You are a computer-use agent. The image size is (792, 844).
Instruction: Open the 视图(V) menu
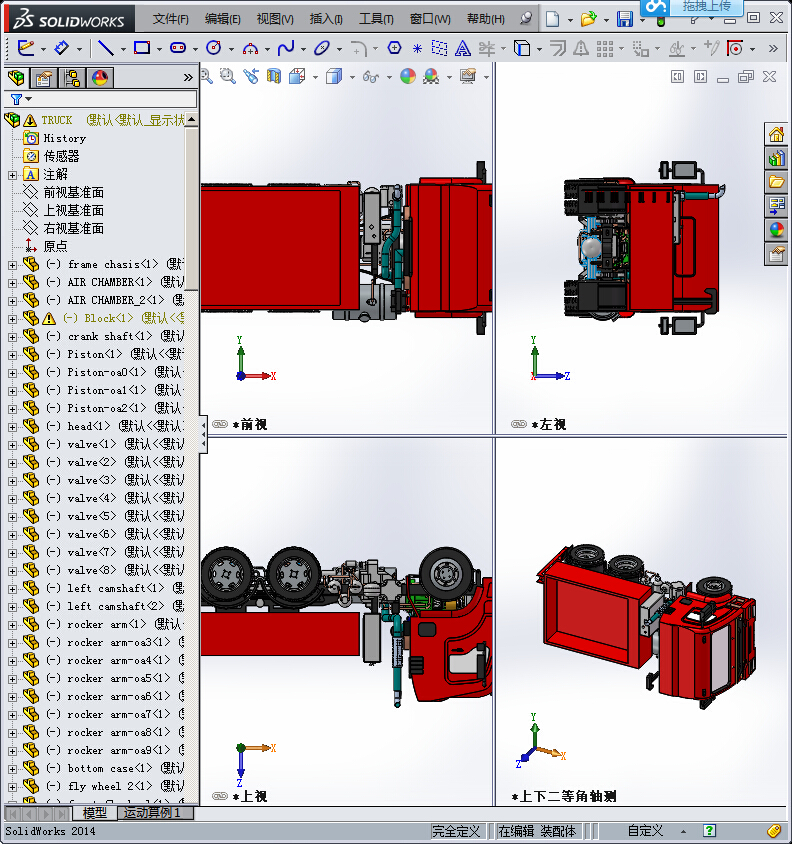(275, 19)
